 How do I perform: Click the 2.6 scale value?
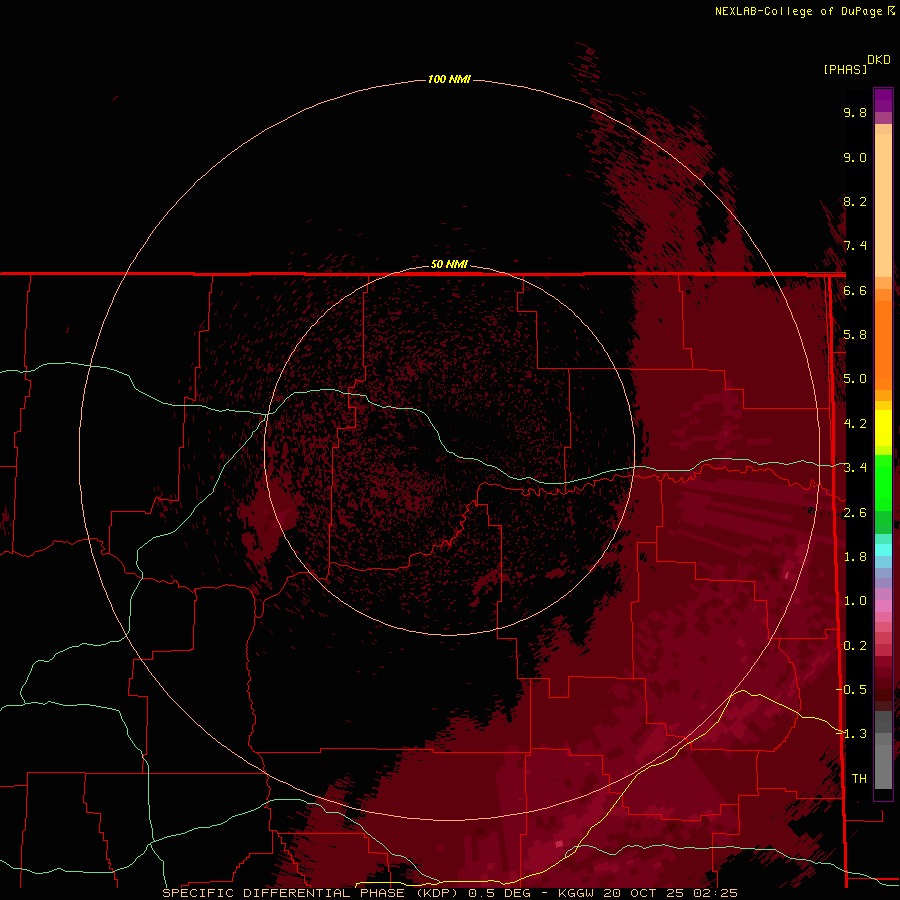(855, 513)
